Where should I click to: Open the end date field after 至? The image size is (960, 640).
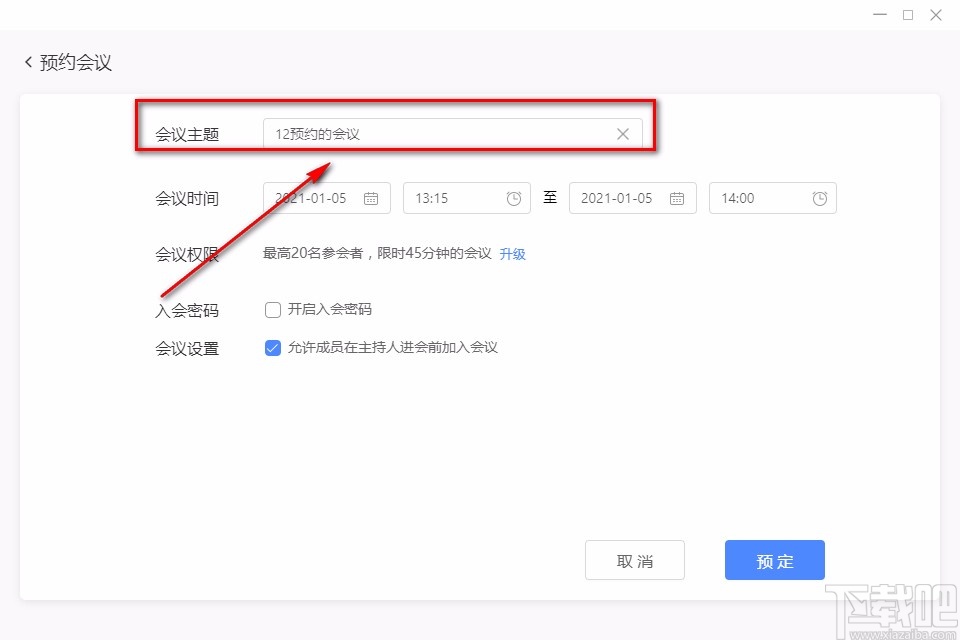click(x=625, y=198)
